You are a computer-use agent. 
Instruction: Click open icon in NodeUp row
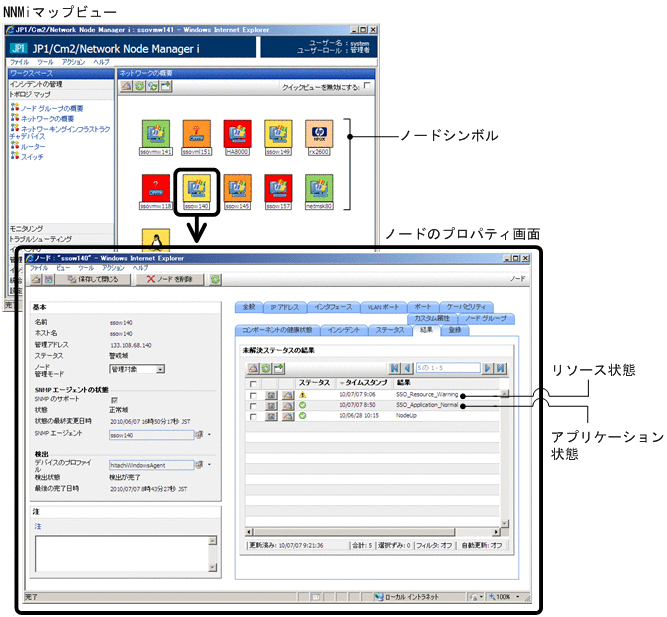pos(288,416)
